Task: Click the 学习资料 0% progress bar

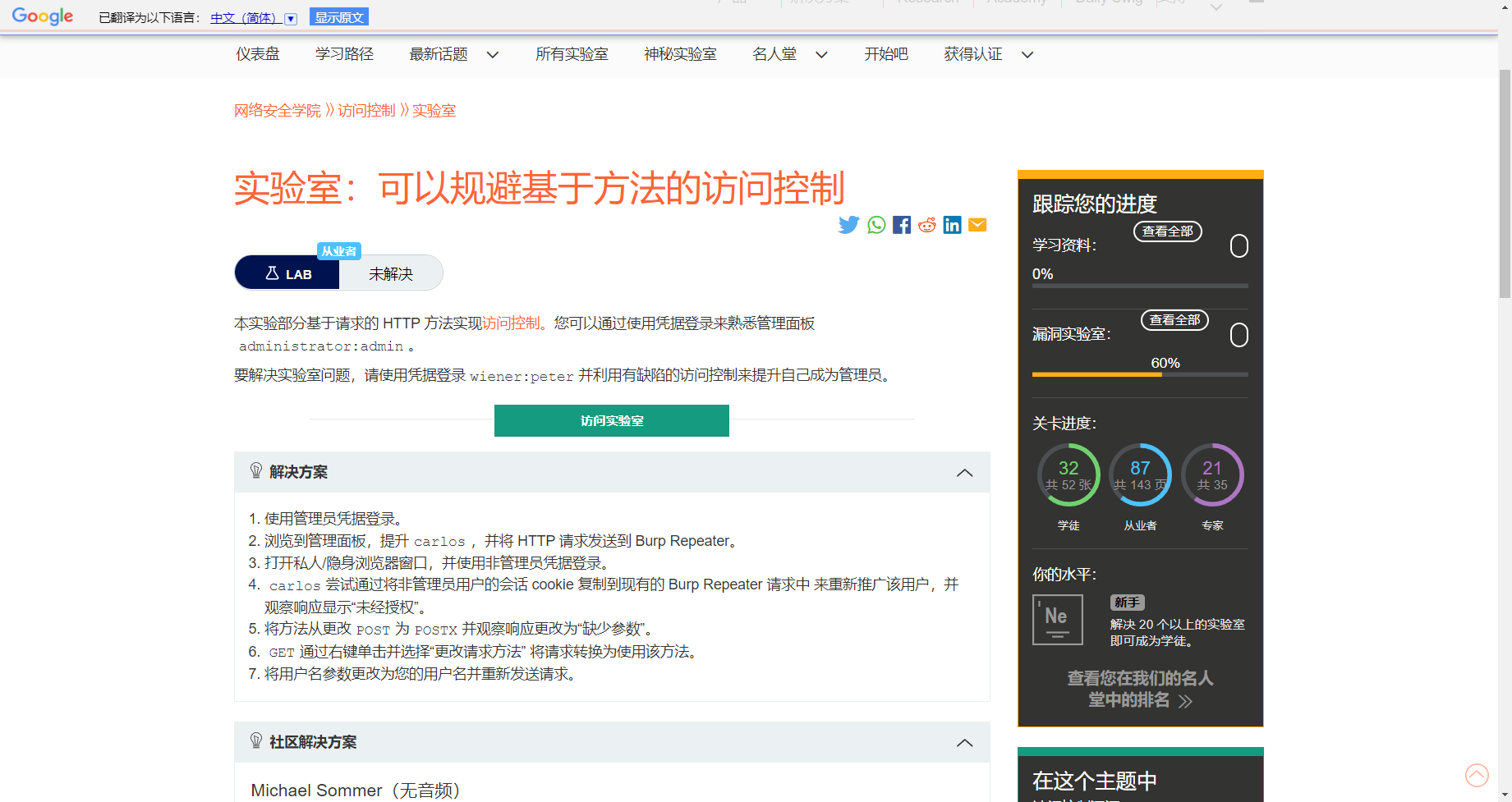Action: pos(1140,286)
